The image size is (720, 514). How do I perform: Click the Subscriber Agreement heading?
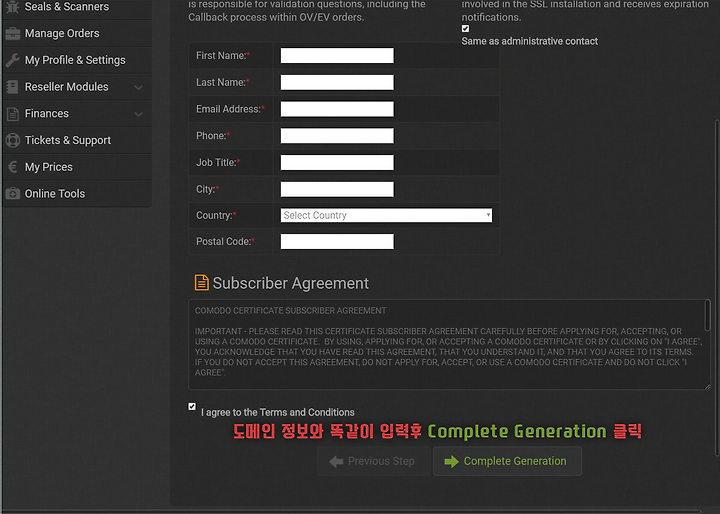pos(290,283)
